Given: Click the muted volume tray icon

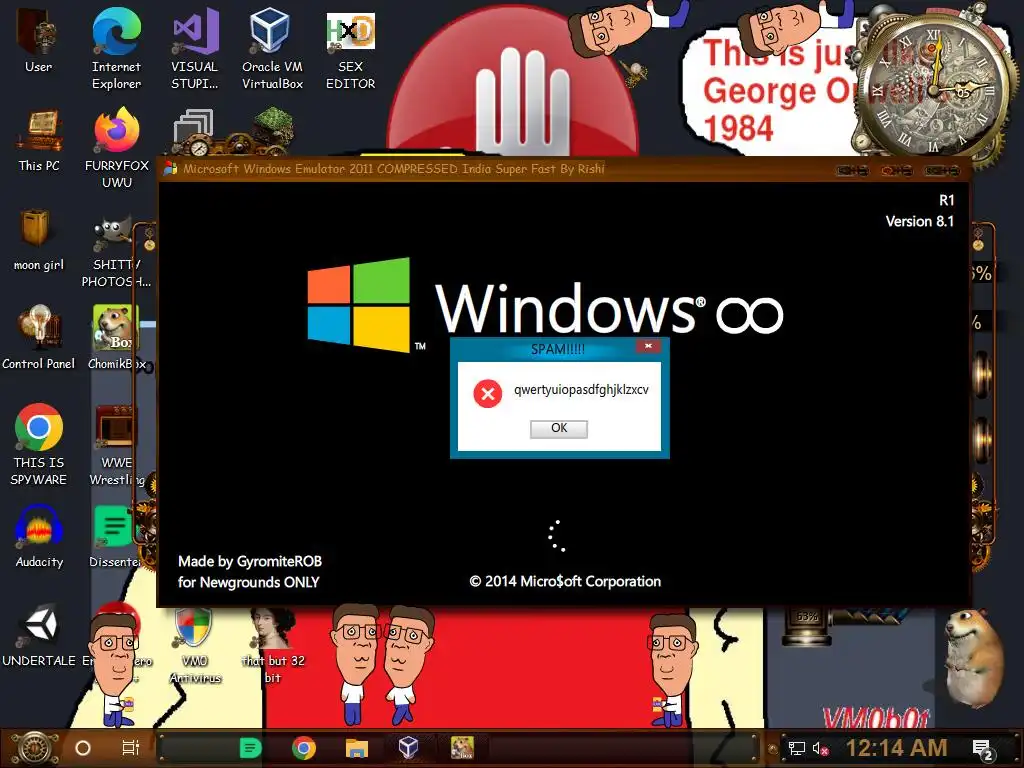Looking at the screenshot, I should (x=820, y=748).
